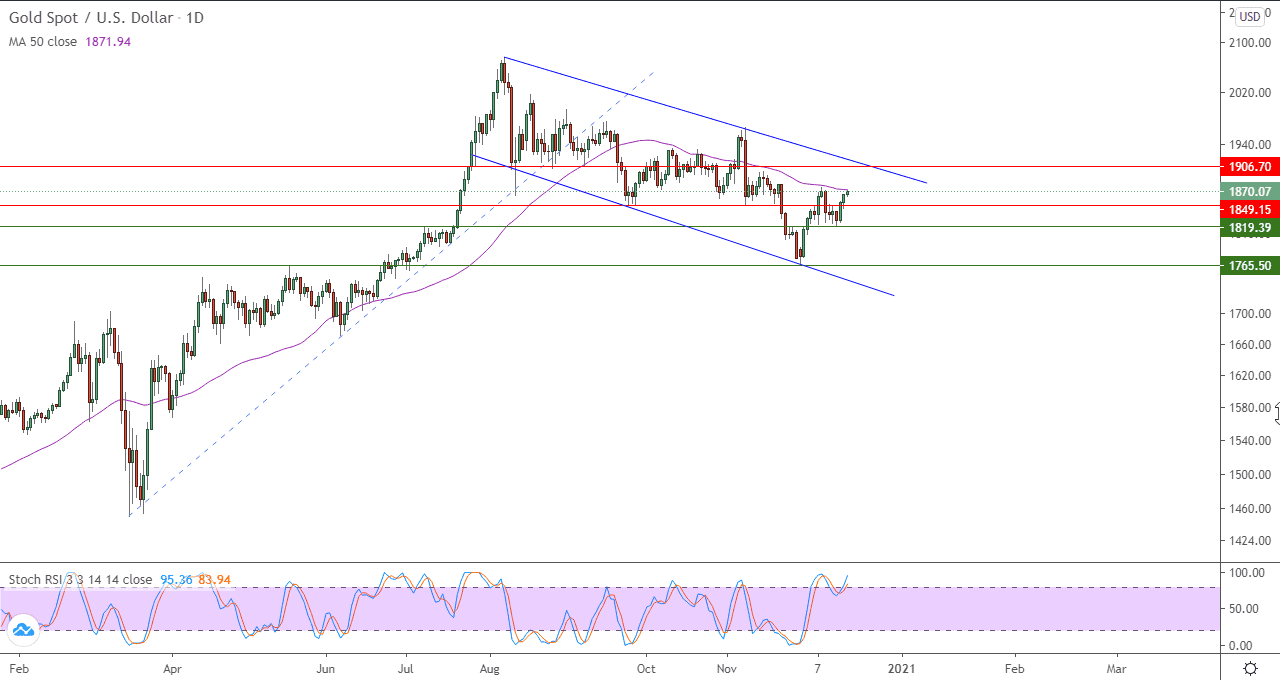
Task: Click the 2020.00 price axis label
Action: [x=1250, y=93]
